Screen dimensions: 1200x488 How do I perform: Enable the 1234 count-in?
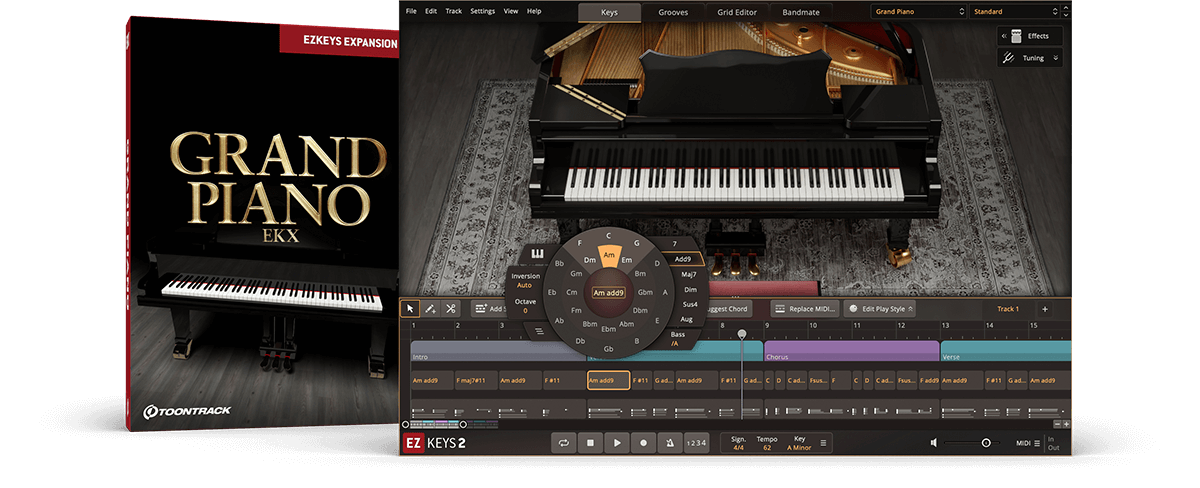pyautogui.click(x=696, y=443)
